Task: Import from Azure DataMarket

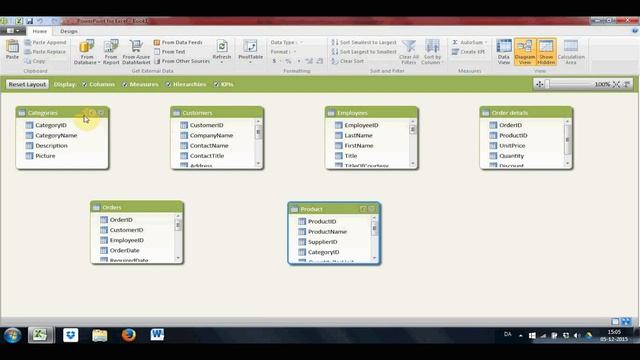Action: point(136,52)
